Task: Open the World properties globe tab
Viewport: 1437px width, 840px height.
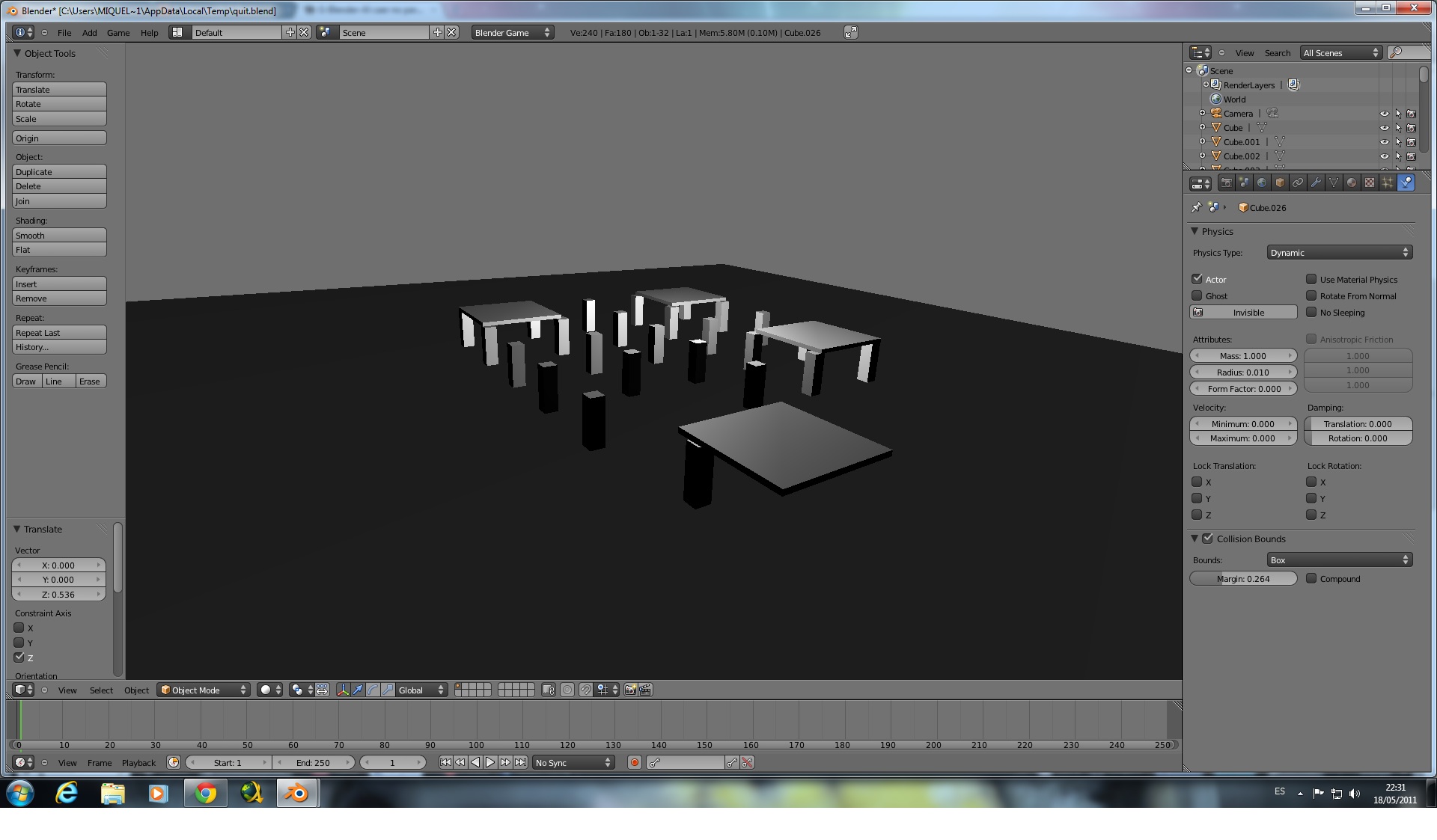Action: tap(1262, 183)
